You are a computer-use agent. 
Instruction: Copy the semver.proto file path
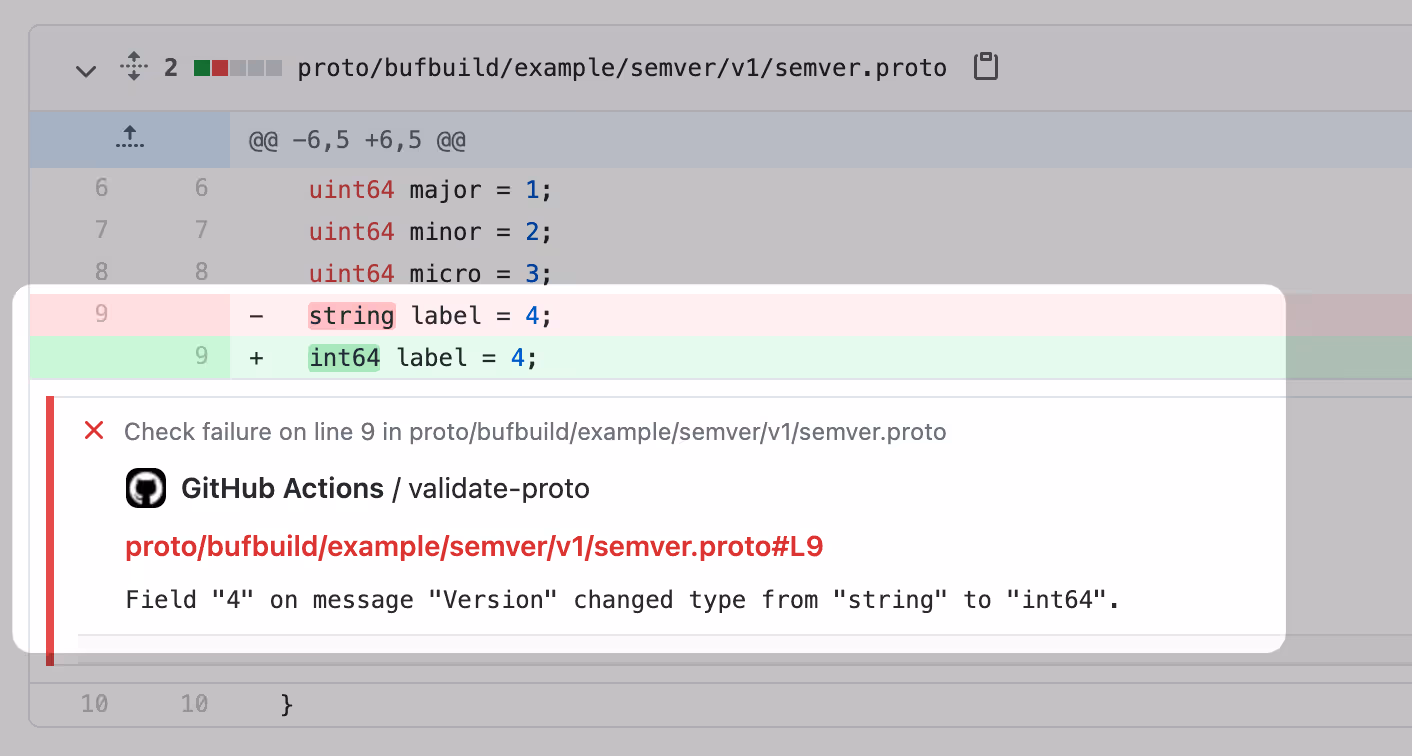point(986,67)
